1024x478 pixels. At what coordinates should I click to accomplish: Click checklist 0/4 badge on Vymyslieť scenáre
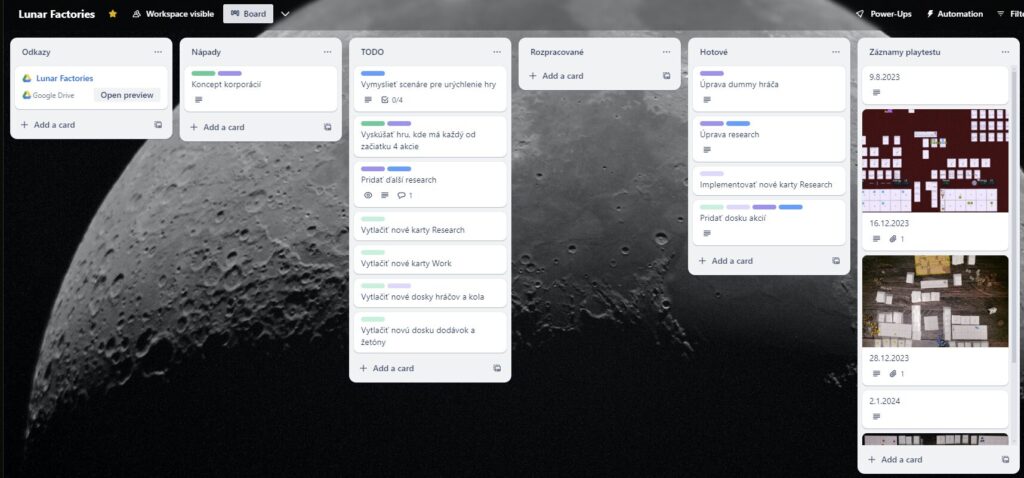coord(392,100)
